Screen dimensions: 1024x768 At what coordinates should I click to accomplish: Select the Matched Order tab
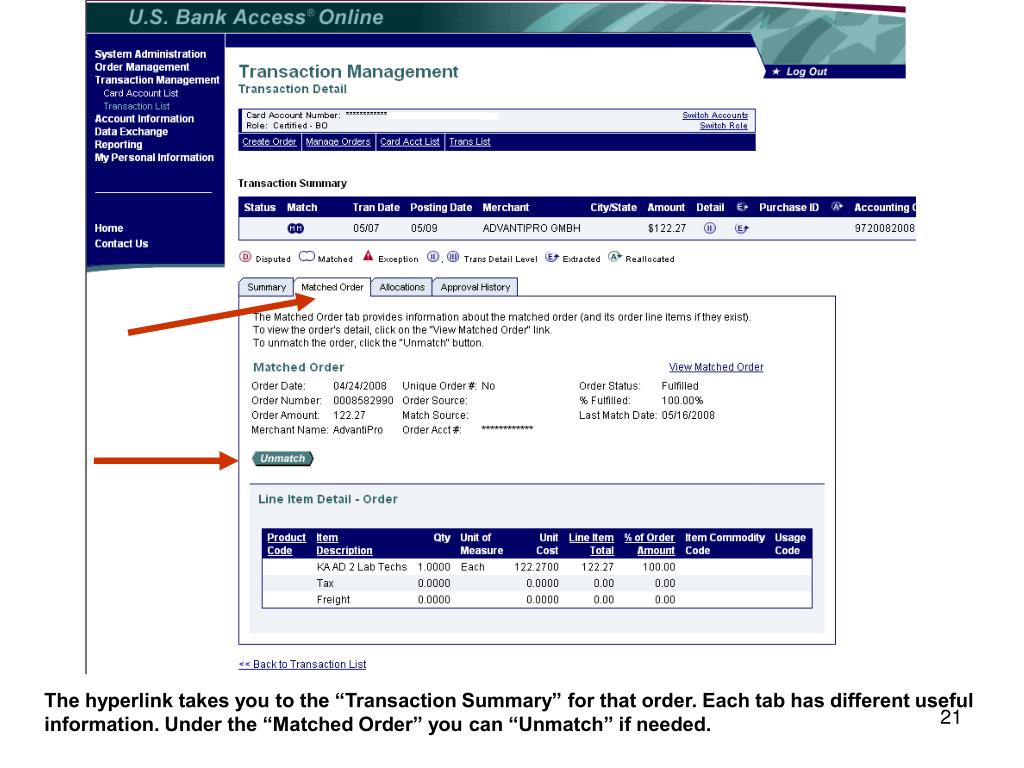coord(332,287)
